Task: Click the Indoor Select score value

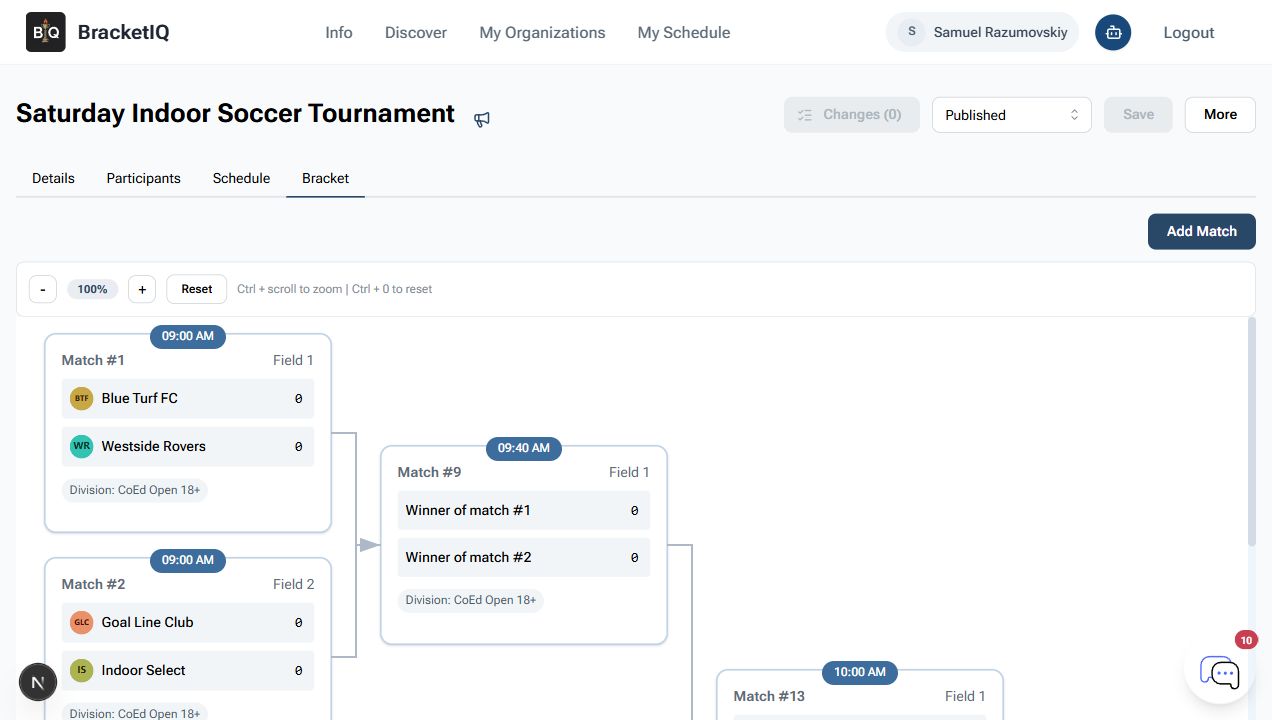Action: point(298,670)
